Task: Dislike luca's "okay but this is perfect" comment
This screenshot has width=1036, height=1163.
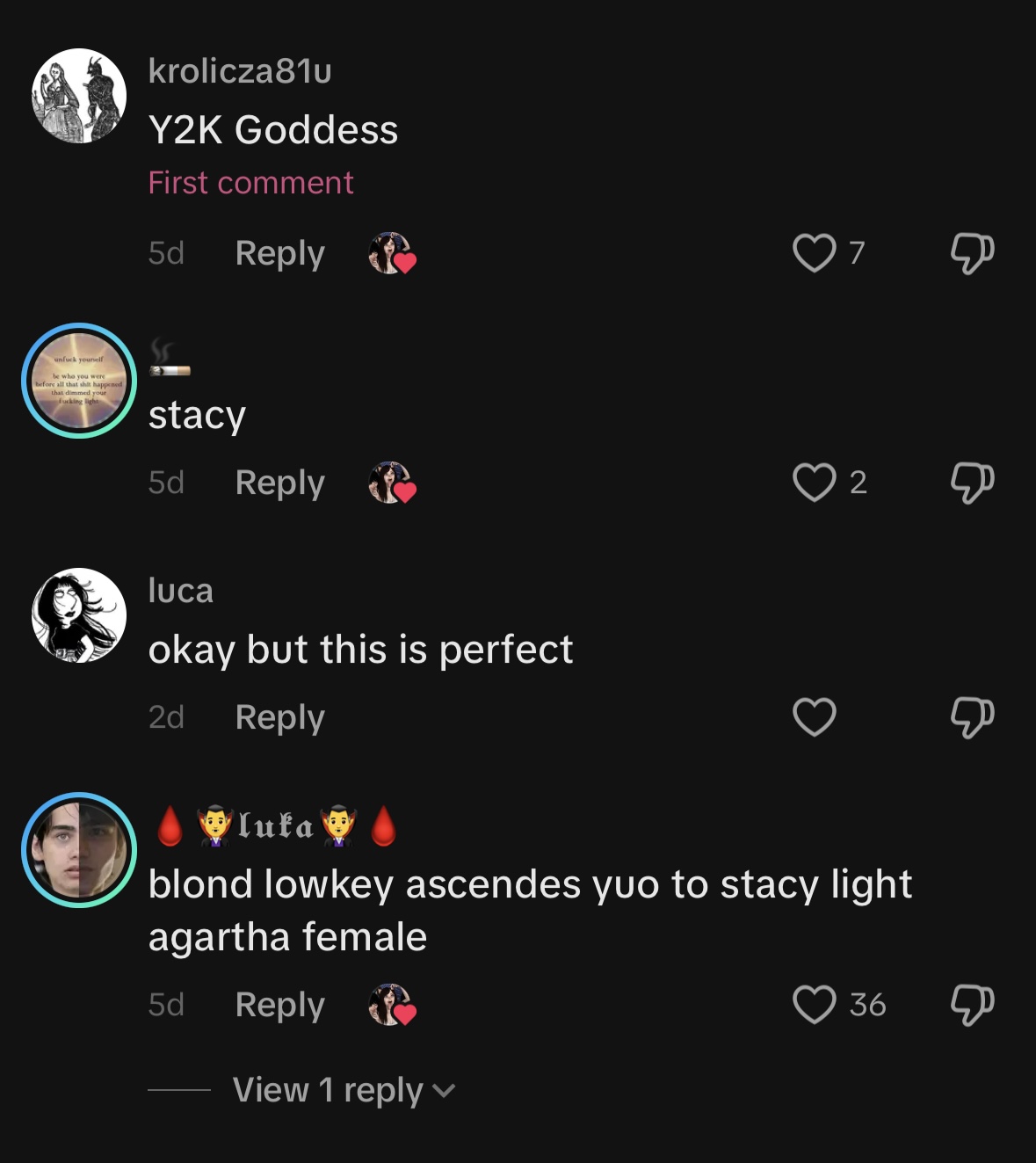Action: coord(972,717)
